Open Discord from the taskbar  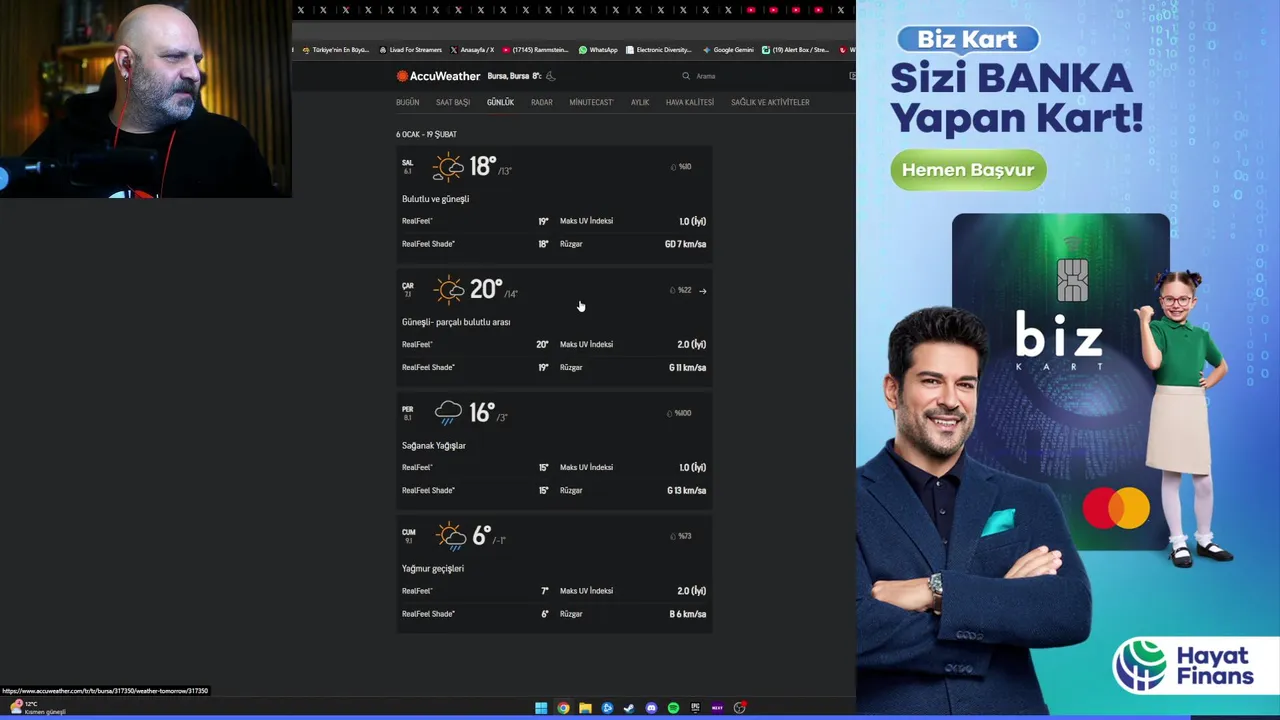(651, 708)
